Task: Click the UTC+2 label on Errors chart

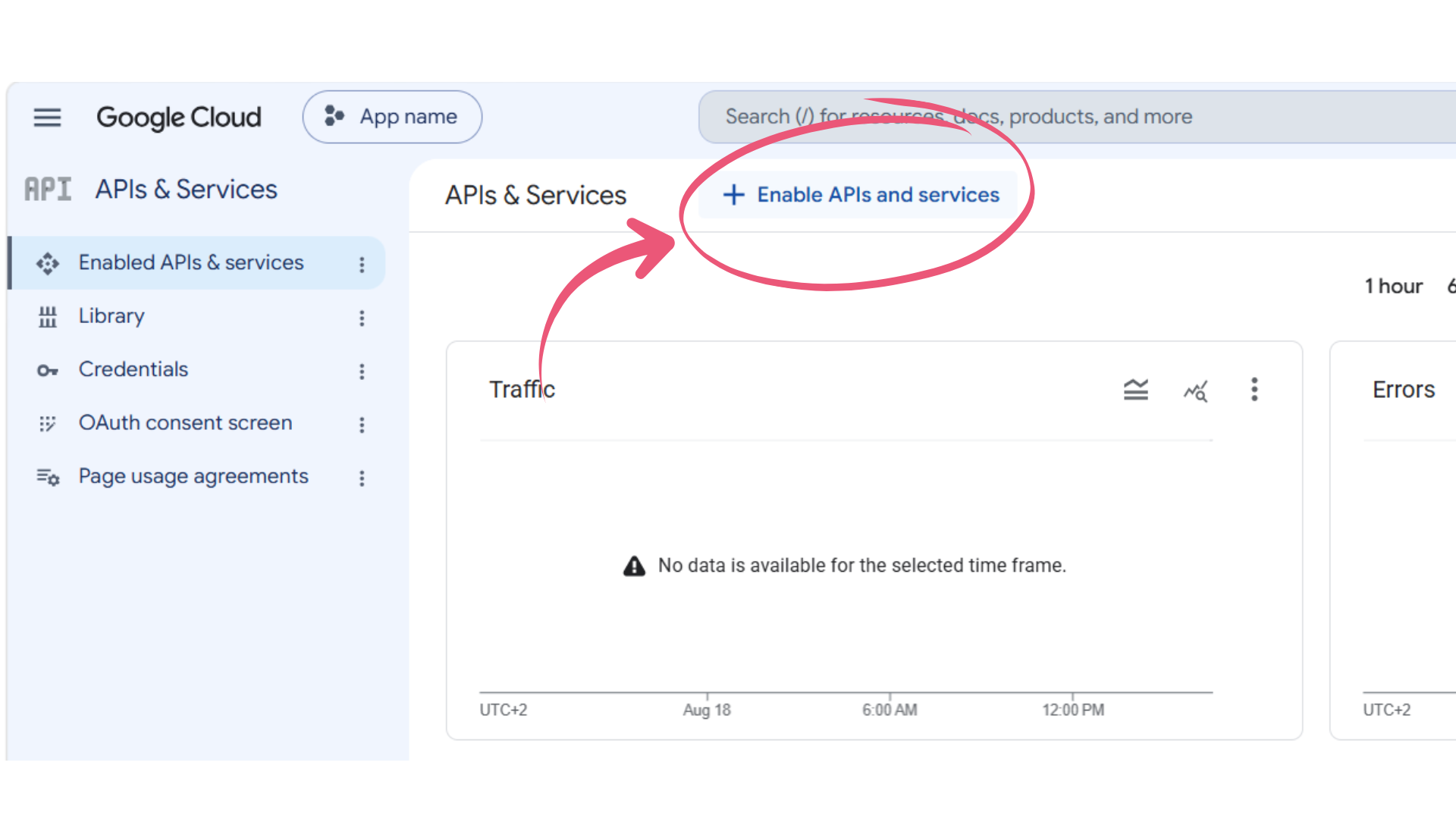Action: pyautogui.click(x=1387, y=711)
